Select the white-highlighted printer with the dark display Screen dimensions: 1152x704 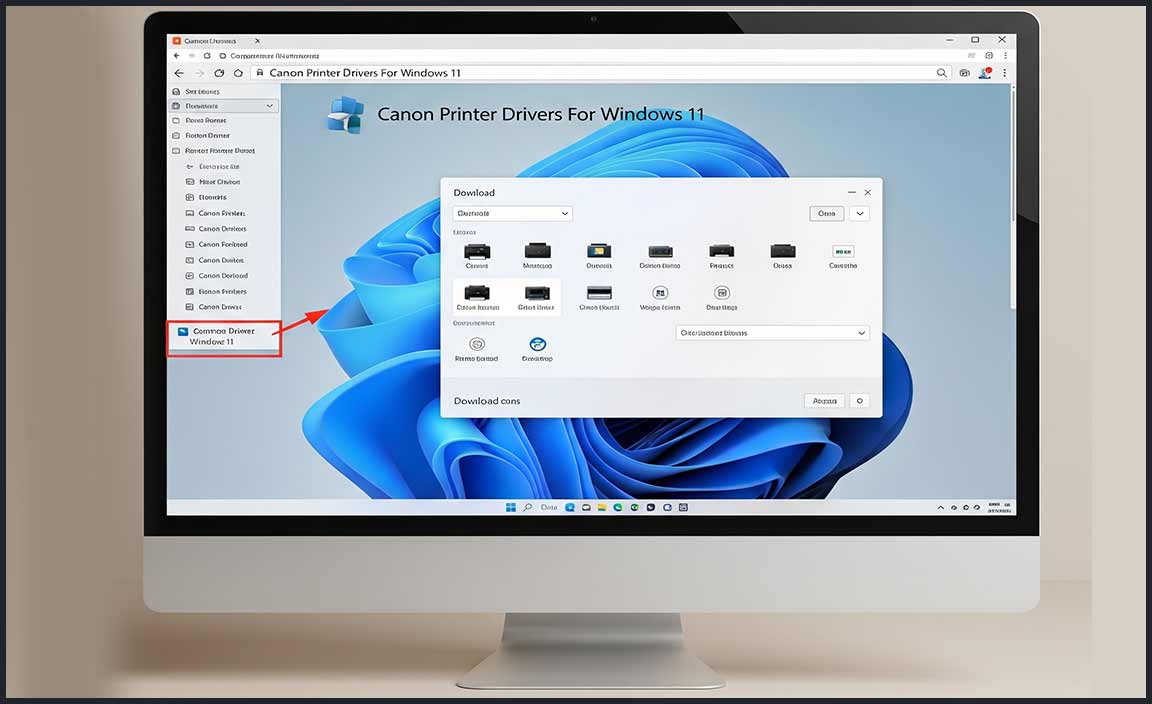[x=537, y=293]
